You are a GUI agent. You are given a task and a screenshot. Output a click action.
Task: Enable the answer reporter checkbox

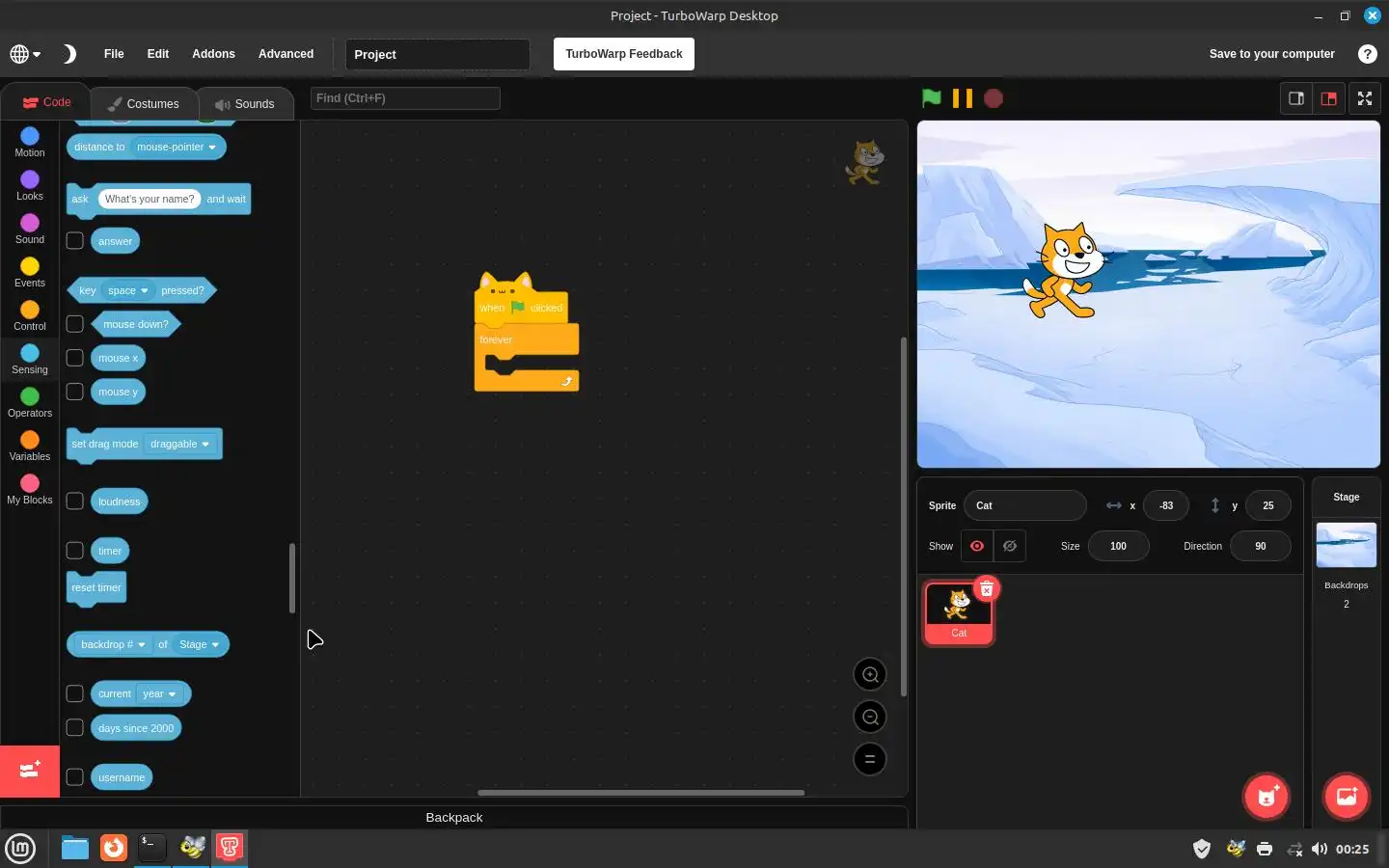tap(74, 240)
